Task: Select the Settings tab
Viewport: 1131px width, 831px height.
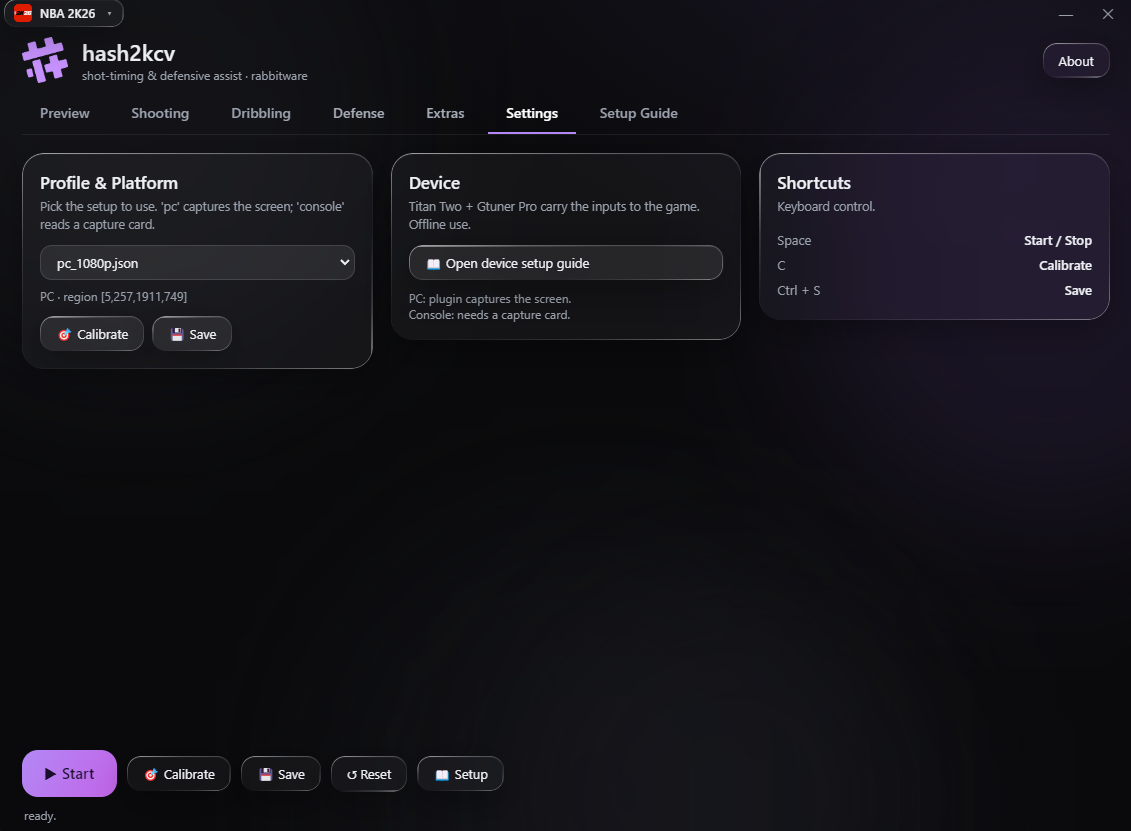Action: point(532,113)
